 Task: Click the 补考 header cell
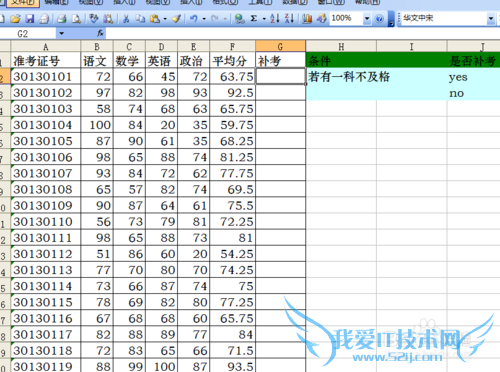tap(281, 60)
